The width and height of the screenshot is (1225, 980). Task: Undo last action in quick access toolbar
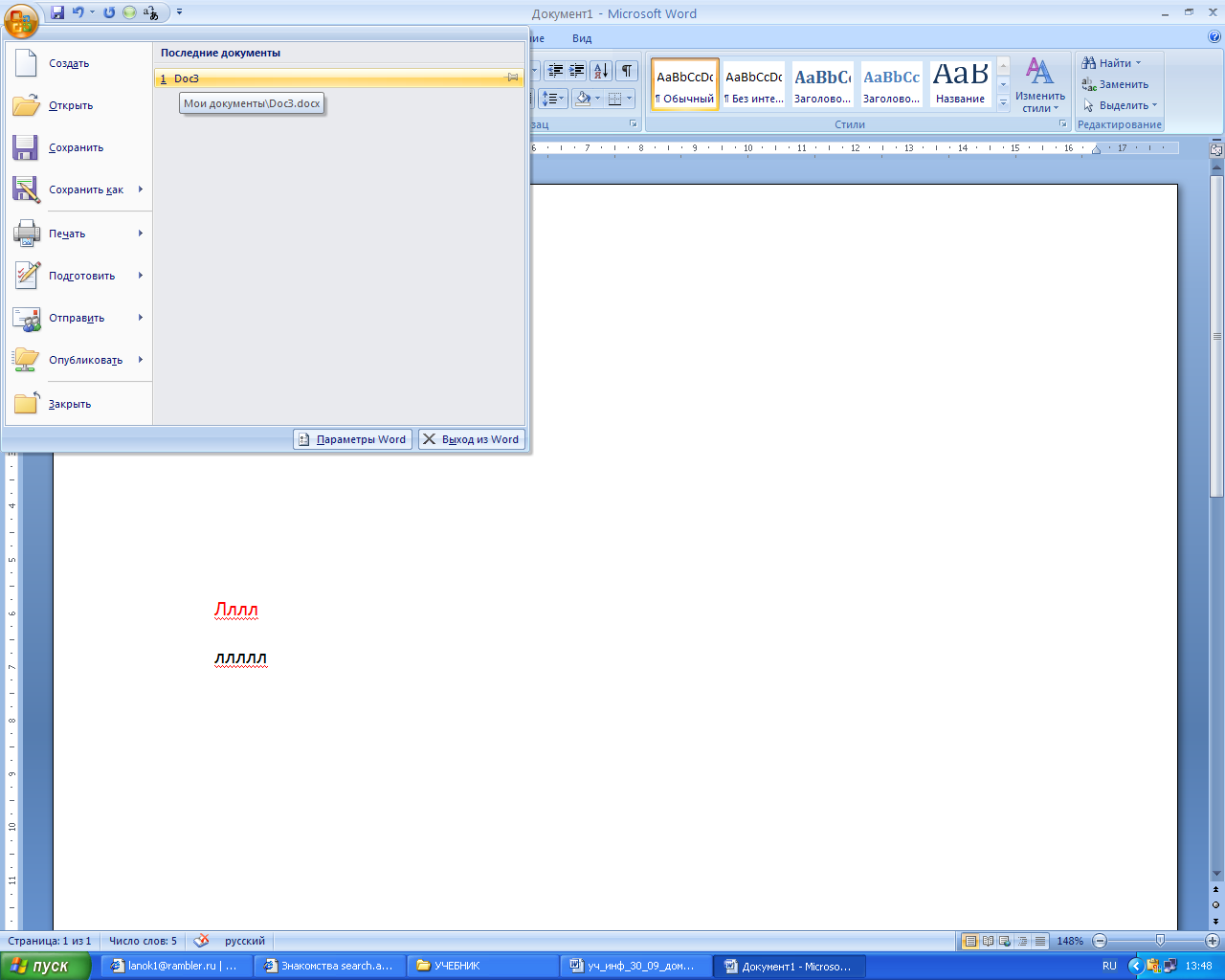[x=78, y=12]
